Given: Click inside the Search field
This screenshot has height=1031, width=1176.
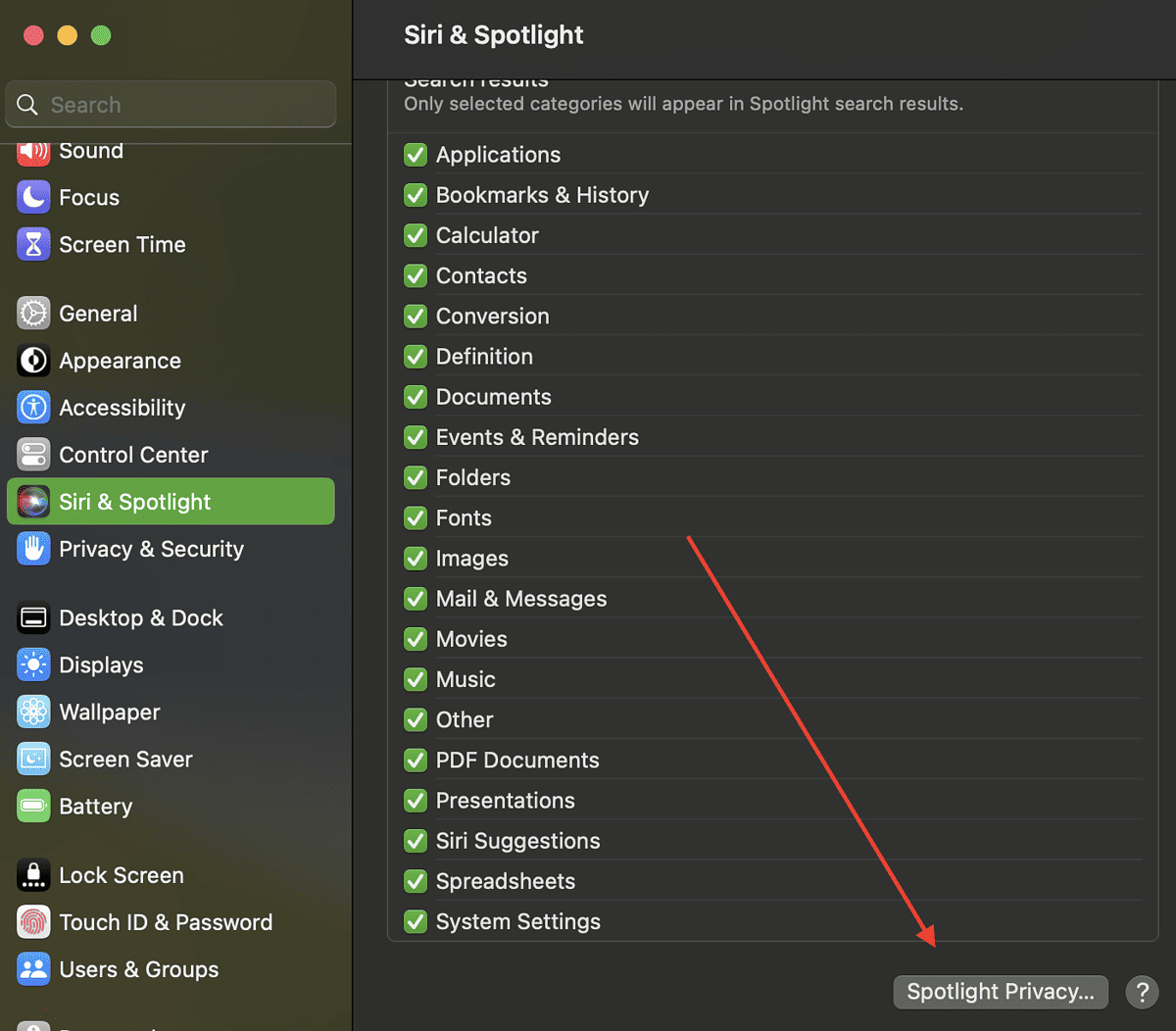Looking at the screenshot, I should (170, 104).
